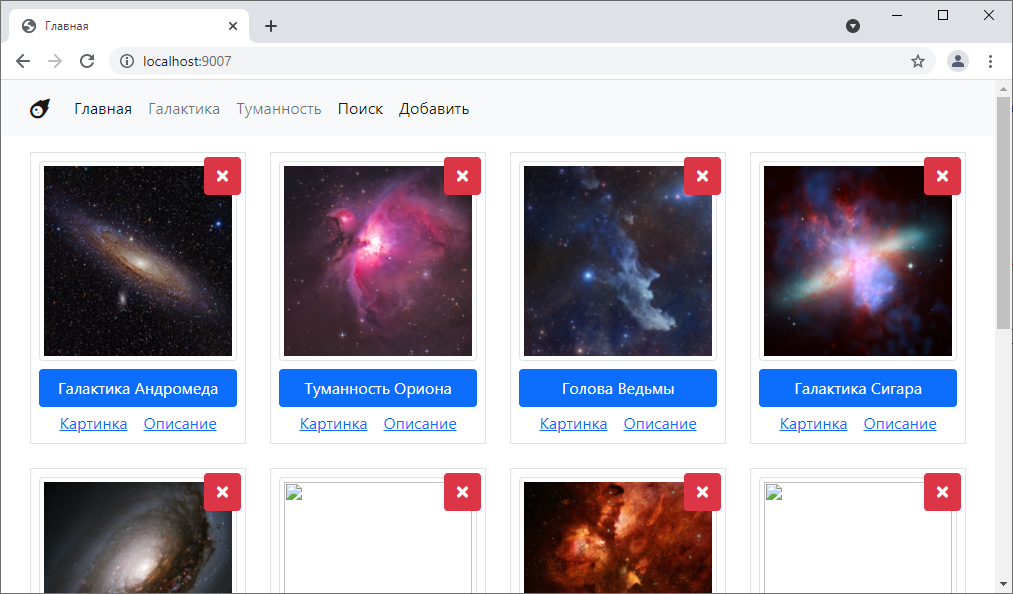Click the Галактика Сигара image thumbnail
The width and height of the screenshot is (1013, 594).
point(857,261)
